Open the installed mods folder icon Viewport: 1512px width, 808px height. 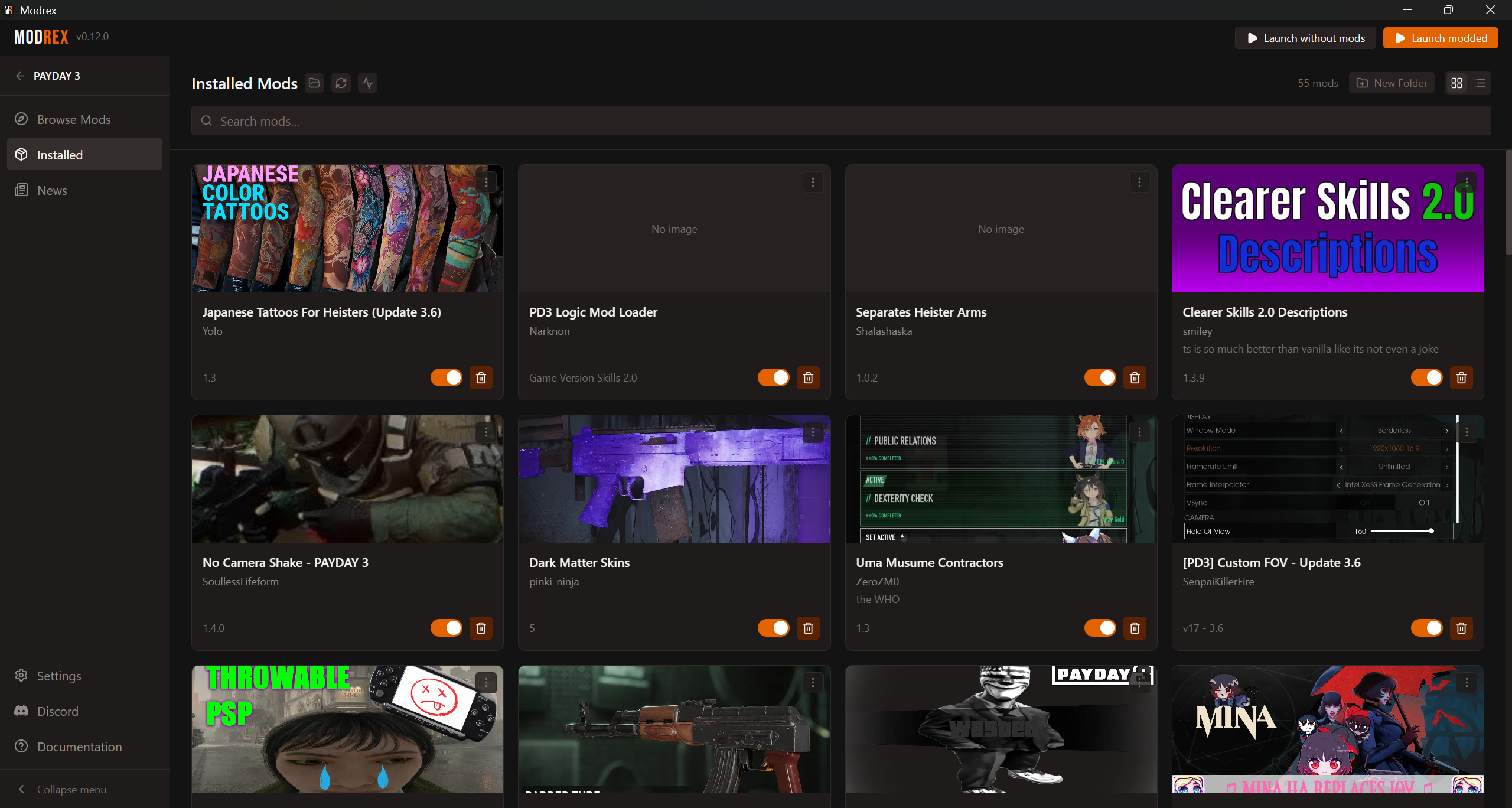coord(314,83)
